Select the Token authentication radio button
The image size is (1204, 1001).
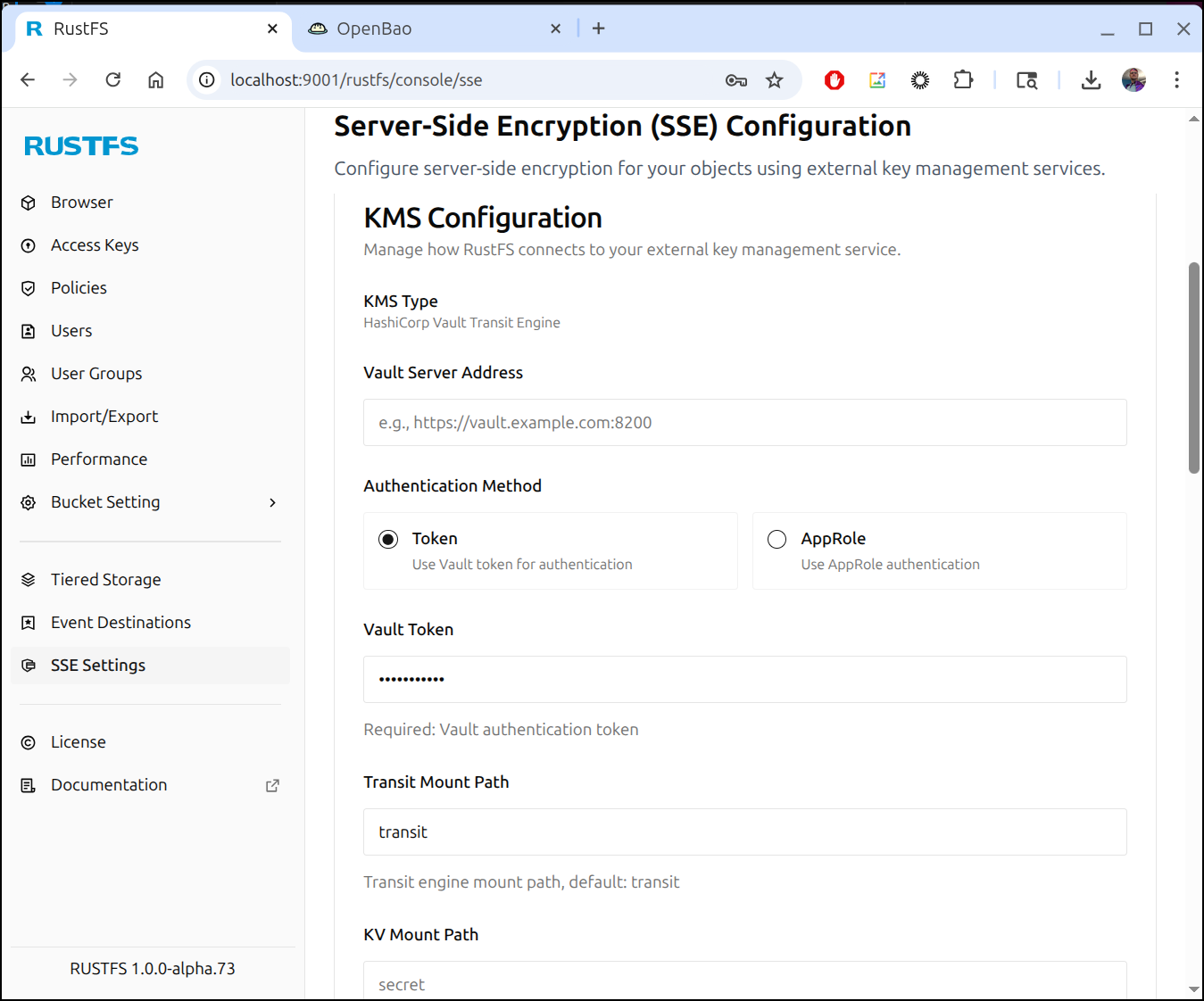click(x=388, y=539)
